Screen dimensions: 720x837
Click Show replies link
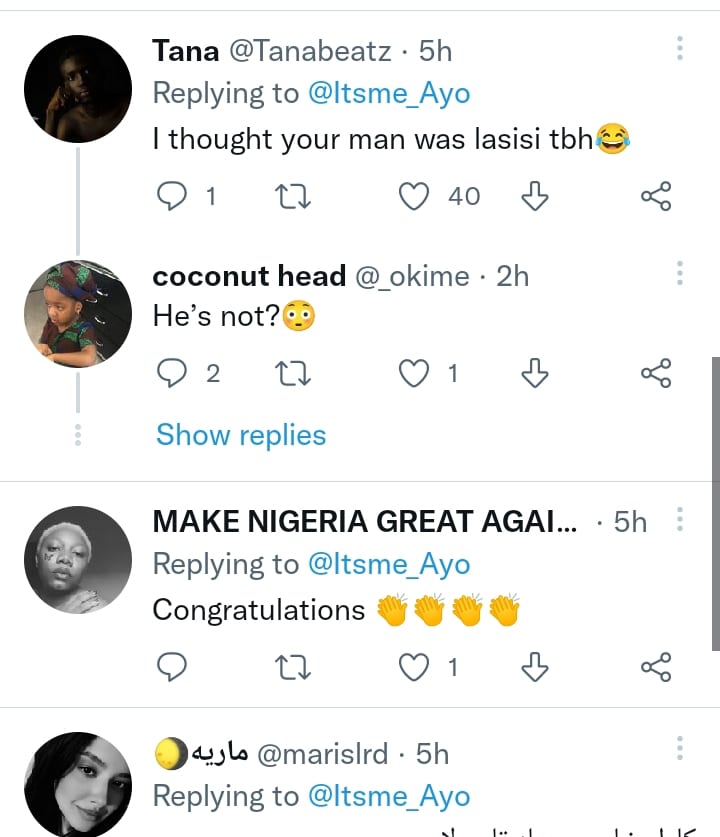[x=241, y=435]
